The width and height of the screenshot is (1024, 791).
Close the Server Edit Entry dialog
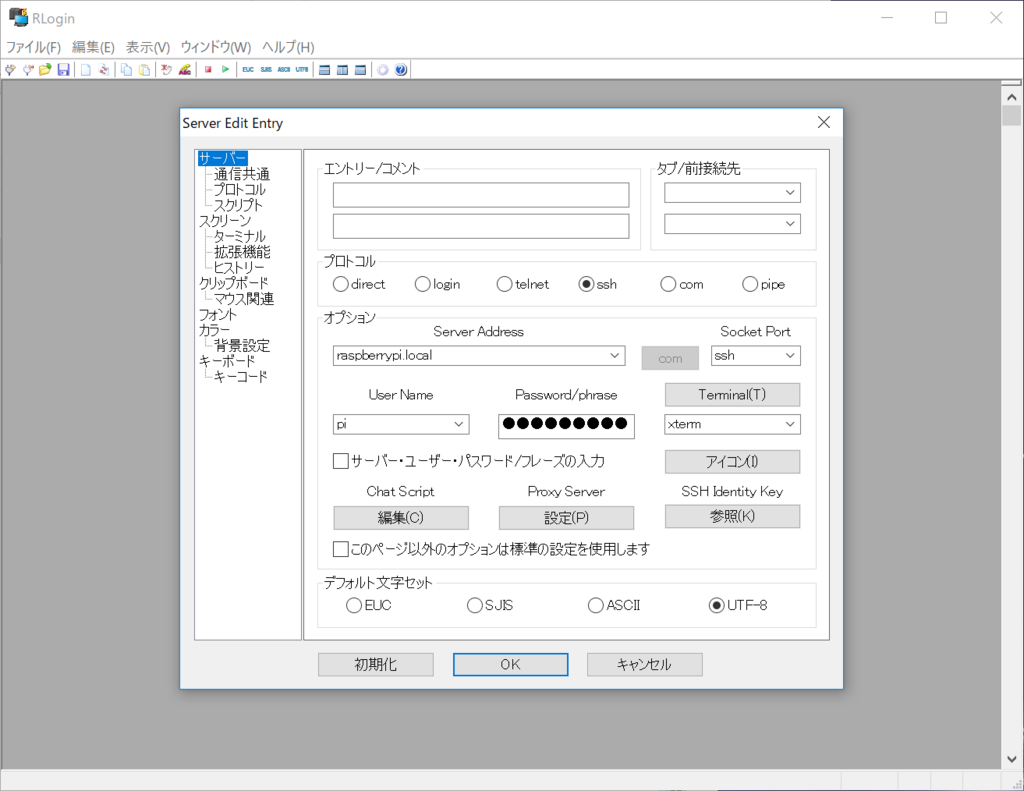(824, 122)
